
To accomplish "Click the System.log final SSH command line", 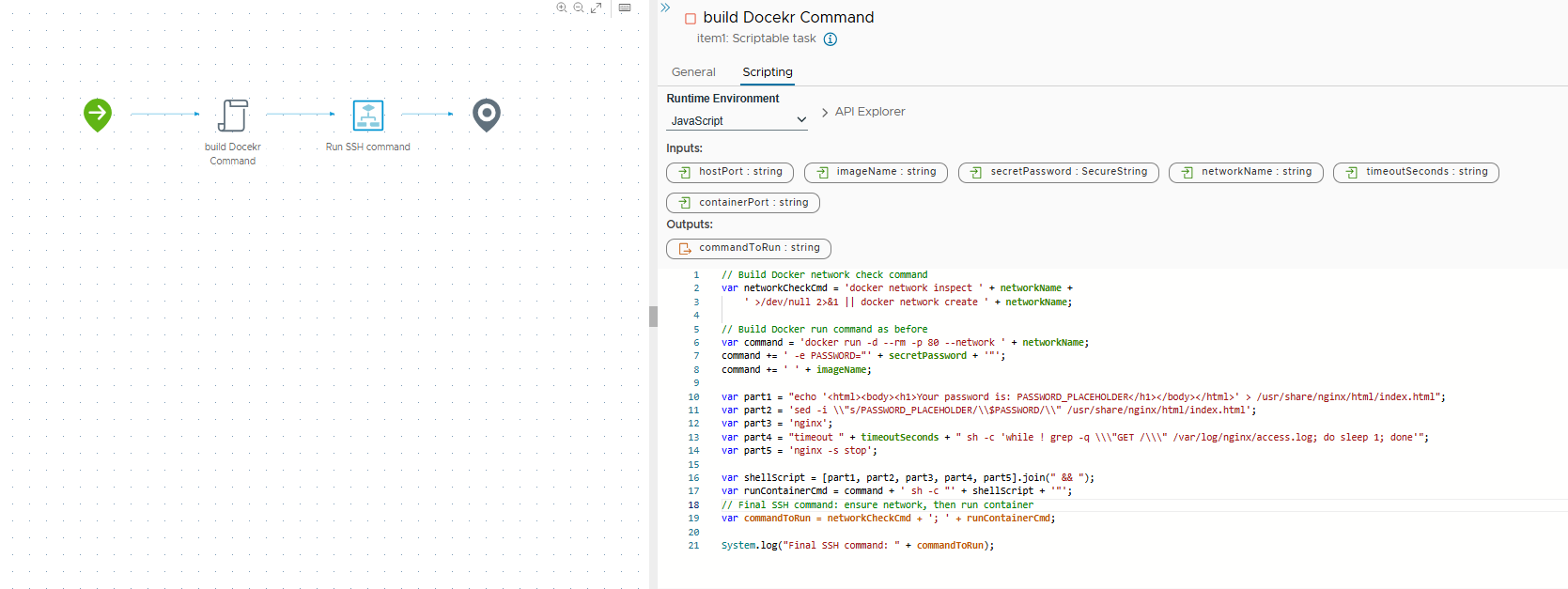I will [858, 546].
